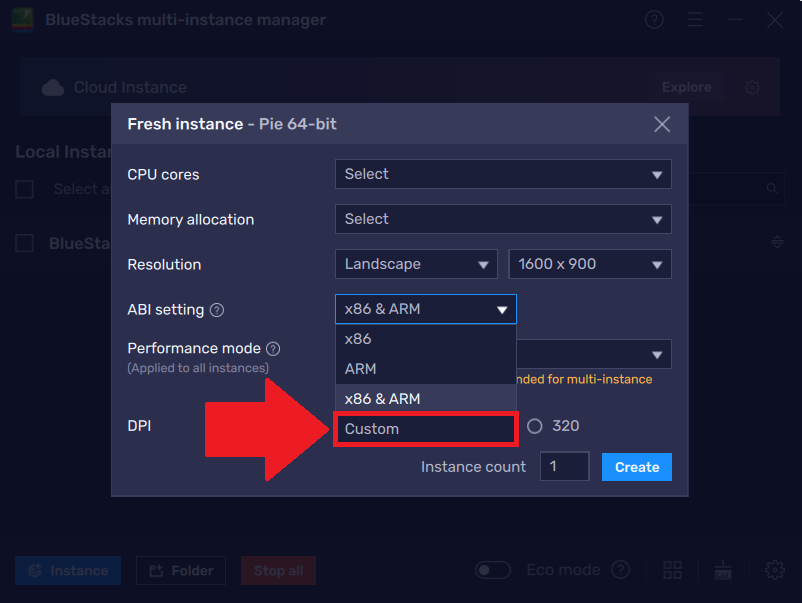Toggle the Eco mode switch
Image resolution: width=802 pixels, height=603 pixels.
[x=493, y=570]
